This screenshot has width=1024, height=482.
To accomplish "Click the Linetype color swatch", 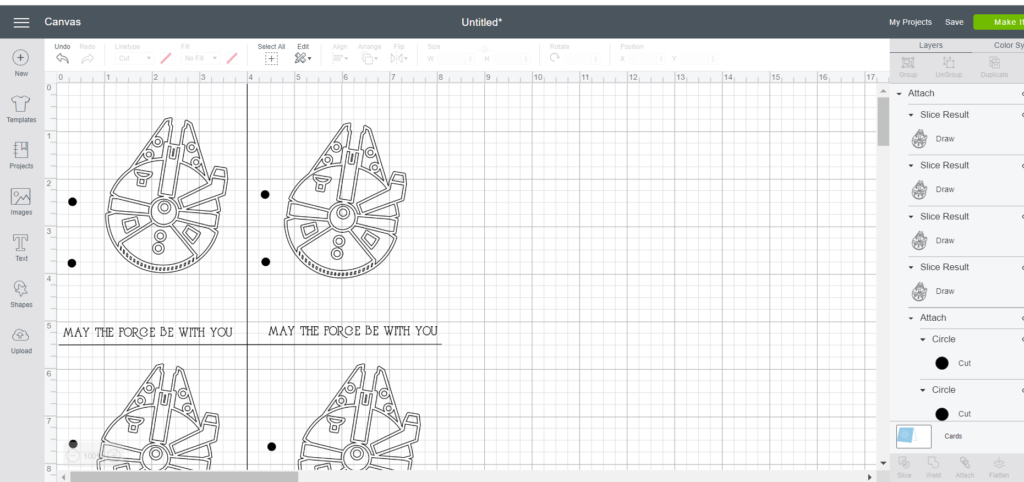I will [166, 58].
